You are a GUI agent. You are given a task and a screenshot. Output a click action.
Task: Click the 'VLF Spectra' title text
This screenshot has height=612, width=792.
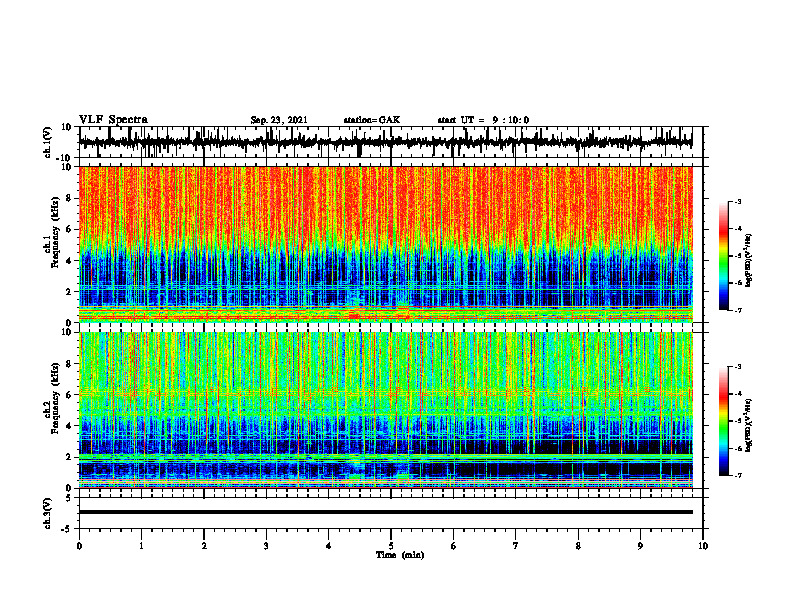point(113,120)
